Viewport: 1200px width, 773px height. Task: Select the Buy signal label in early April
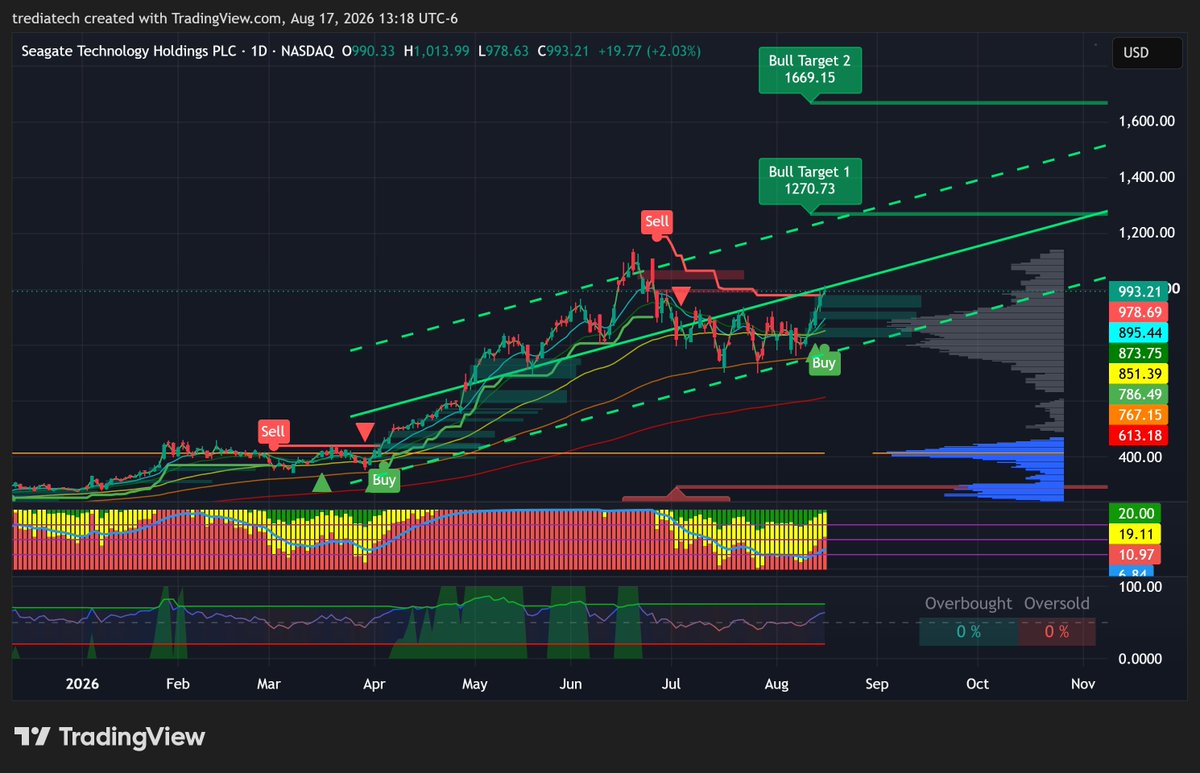(x=384, y=480)
